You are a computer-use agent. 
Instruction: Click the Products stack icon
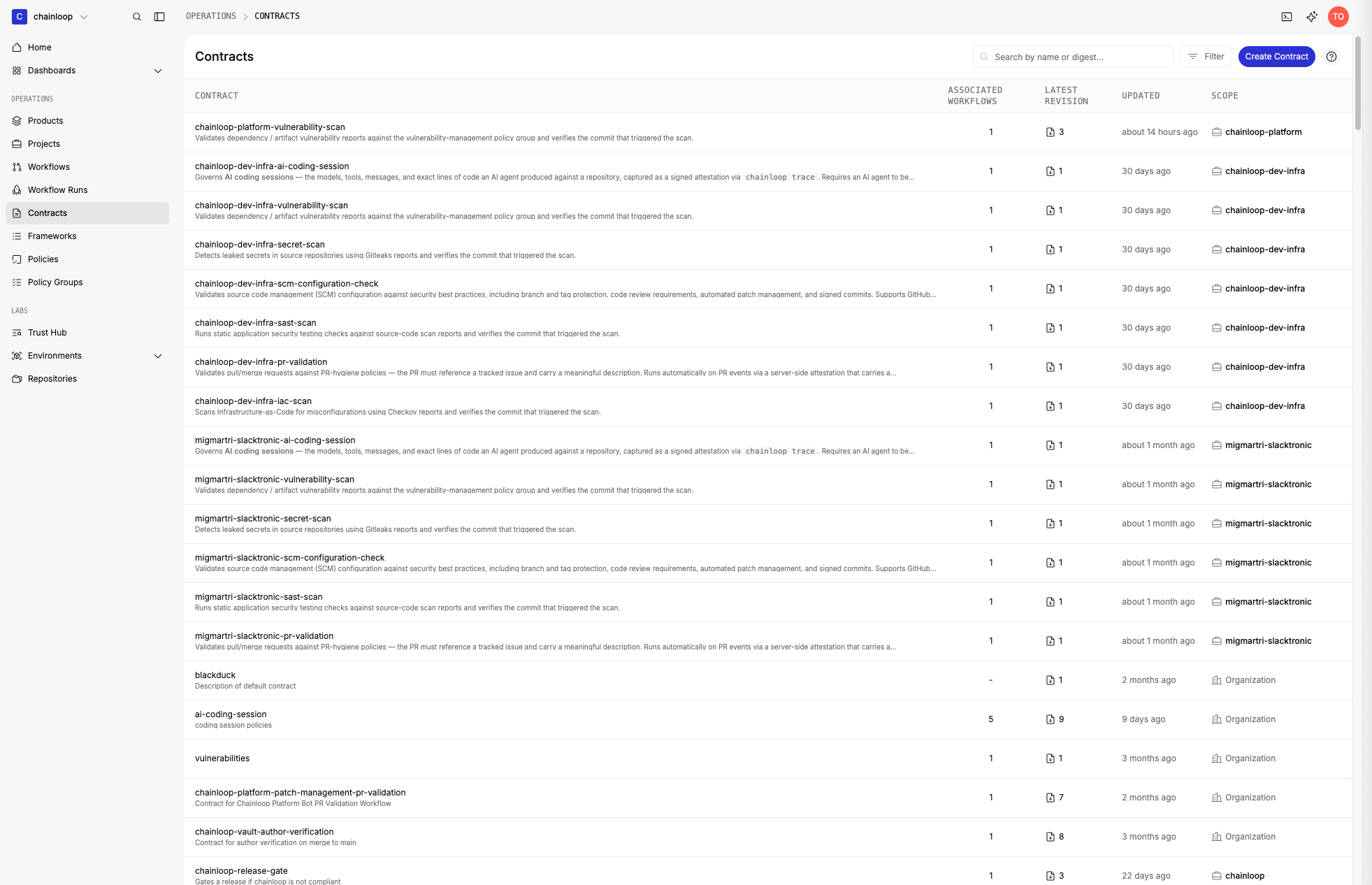(17, 121)
